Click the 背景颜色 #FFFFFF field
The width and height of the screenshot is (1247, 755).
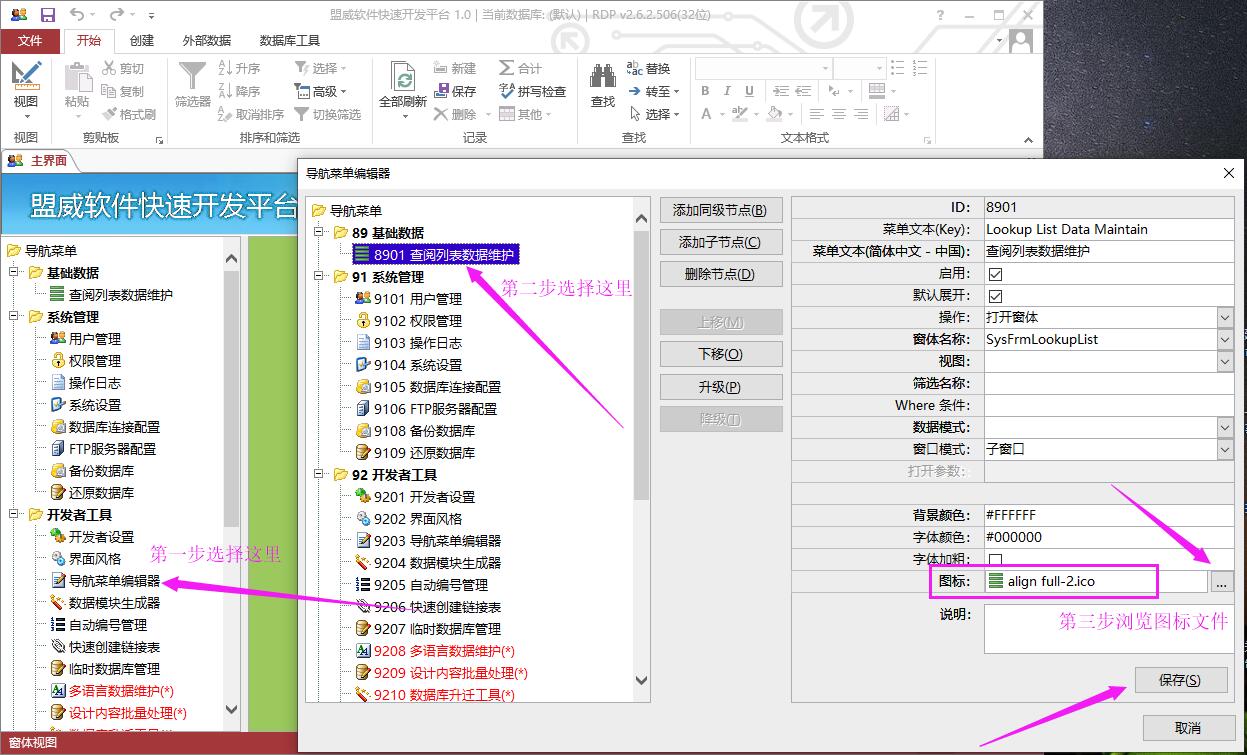[1109, 515]
